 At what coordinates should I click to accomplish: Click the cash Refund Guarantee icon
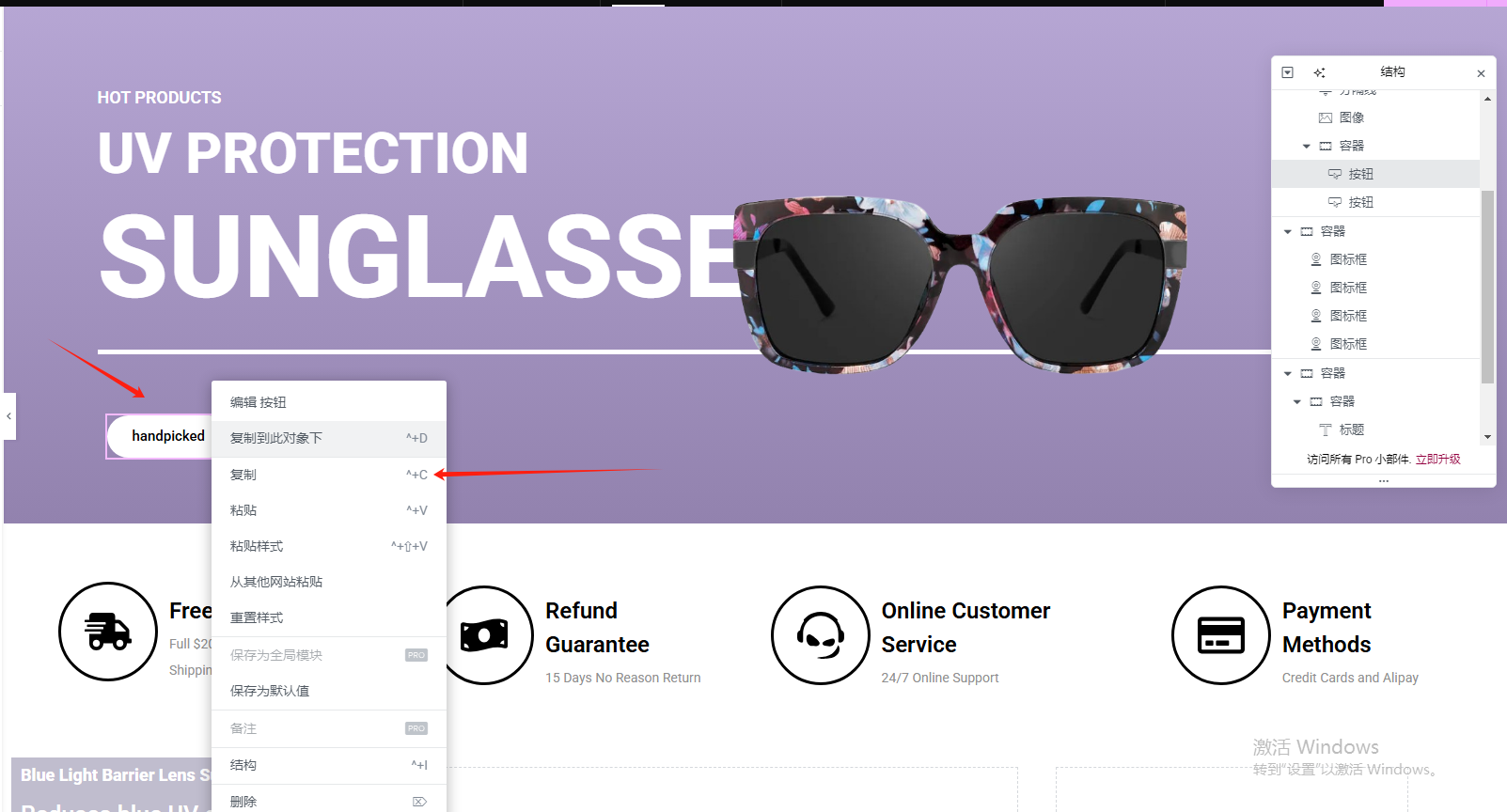coord(485,635)
